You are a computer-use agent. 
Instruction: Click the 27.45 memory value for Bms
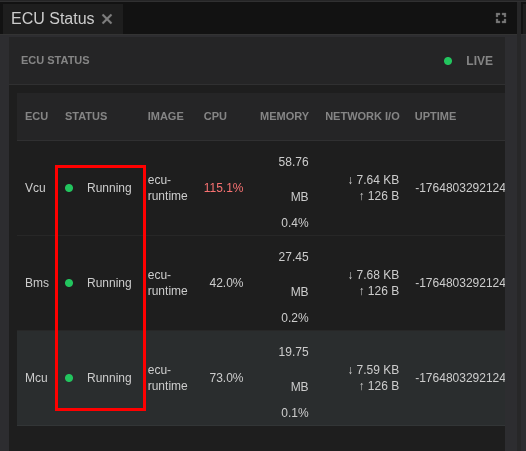coord(294,257)
